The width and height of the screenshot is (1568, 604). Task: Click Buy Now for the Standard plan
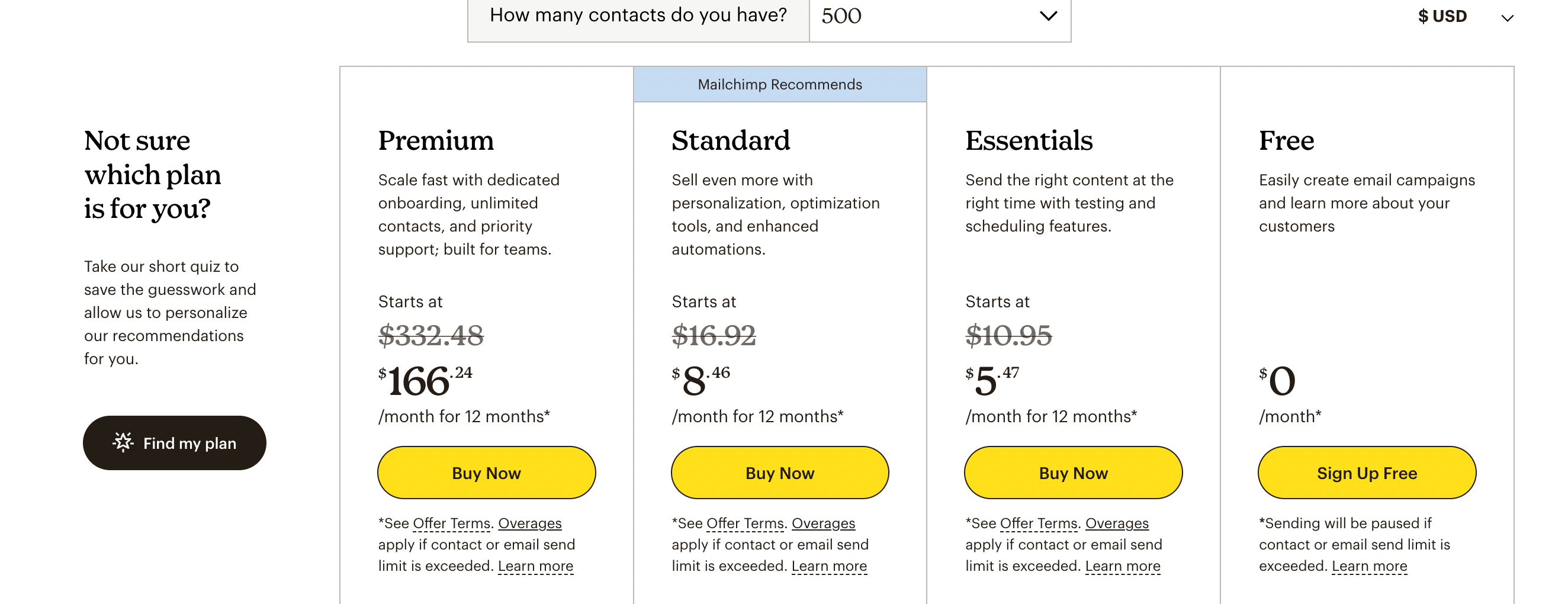(x=779, y=473)
